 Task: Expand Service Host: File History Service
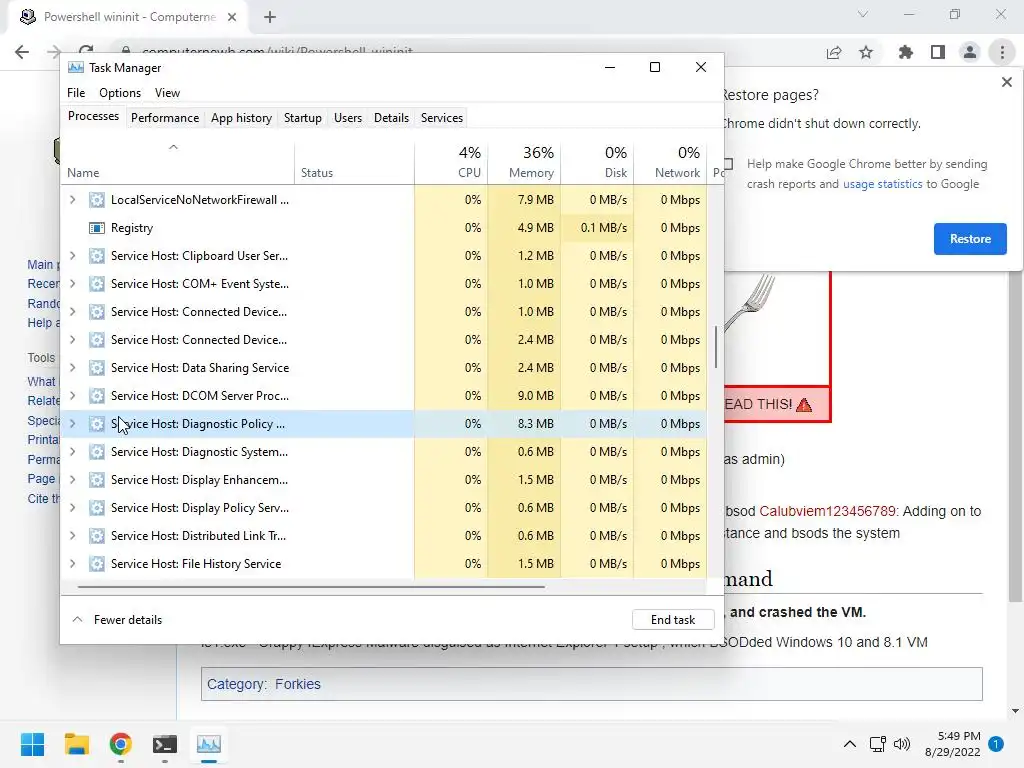tap(72, 564)
